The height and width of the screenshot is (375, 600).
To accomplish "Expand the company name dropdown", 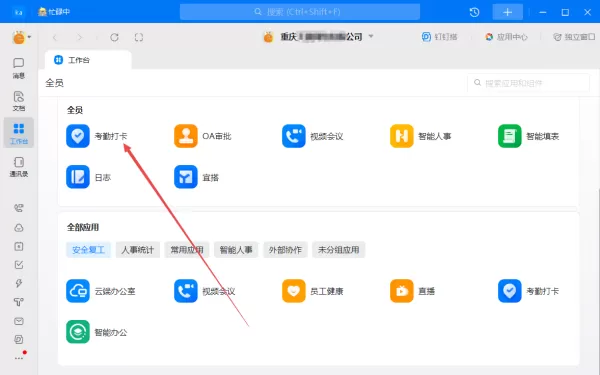I will 371,36.
